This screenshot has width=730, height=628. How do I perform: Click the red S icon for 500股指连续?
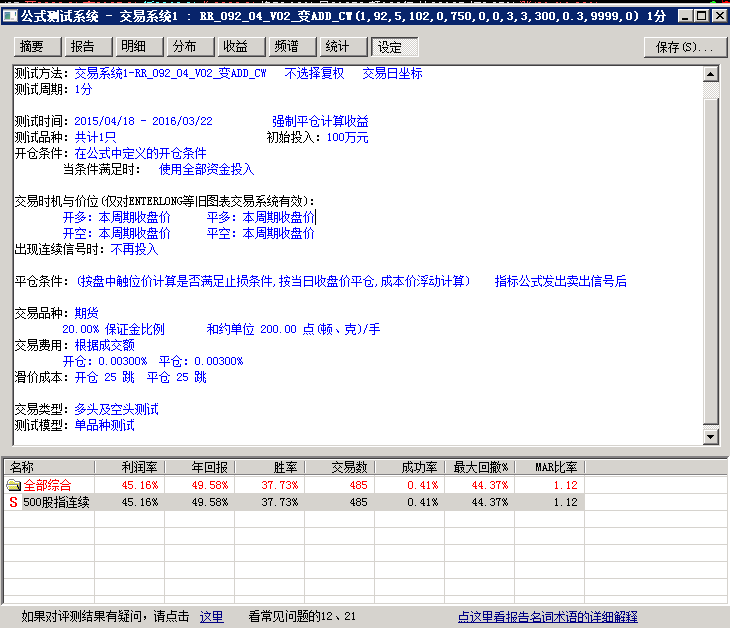click(x=13, y=502)
